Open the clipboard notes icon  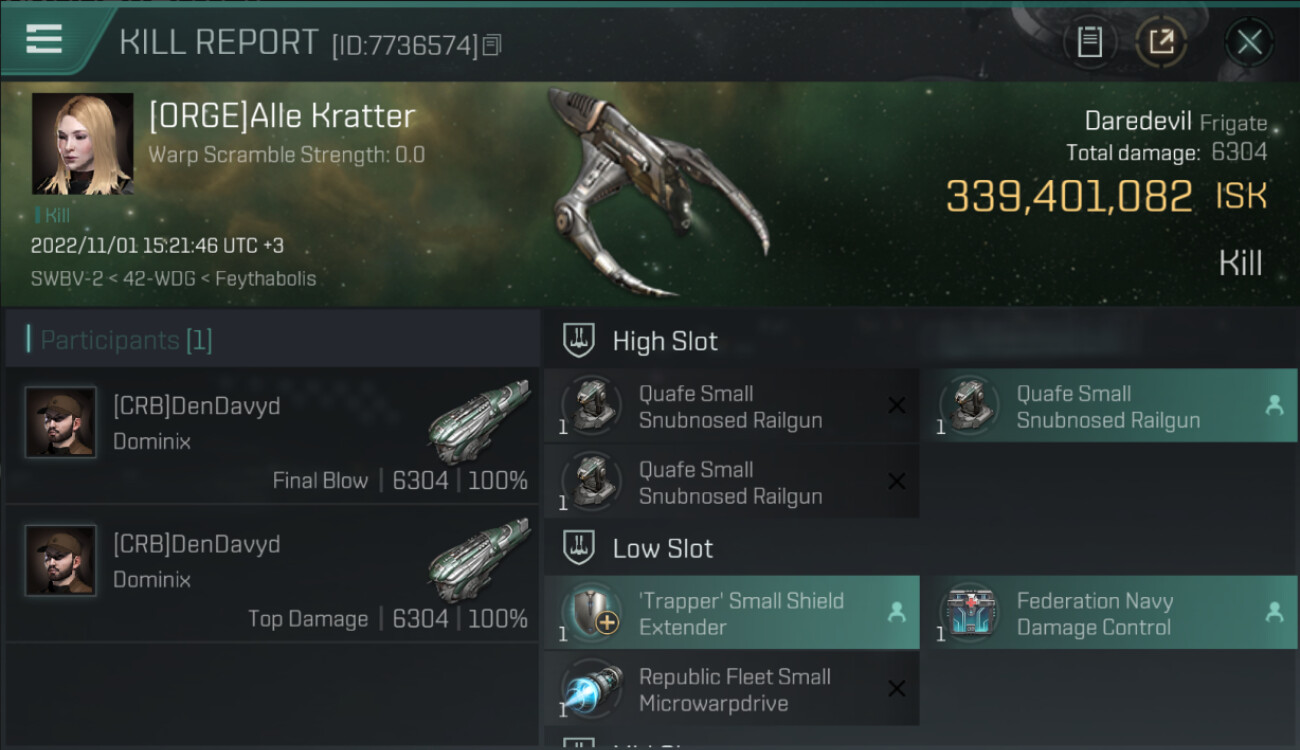1090,42
